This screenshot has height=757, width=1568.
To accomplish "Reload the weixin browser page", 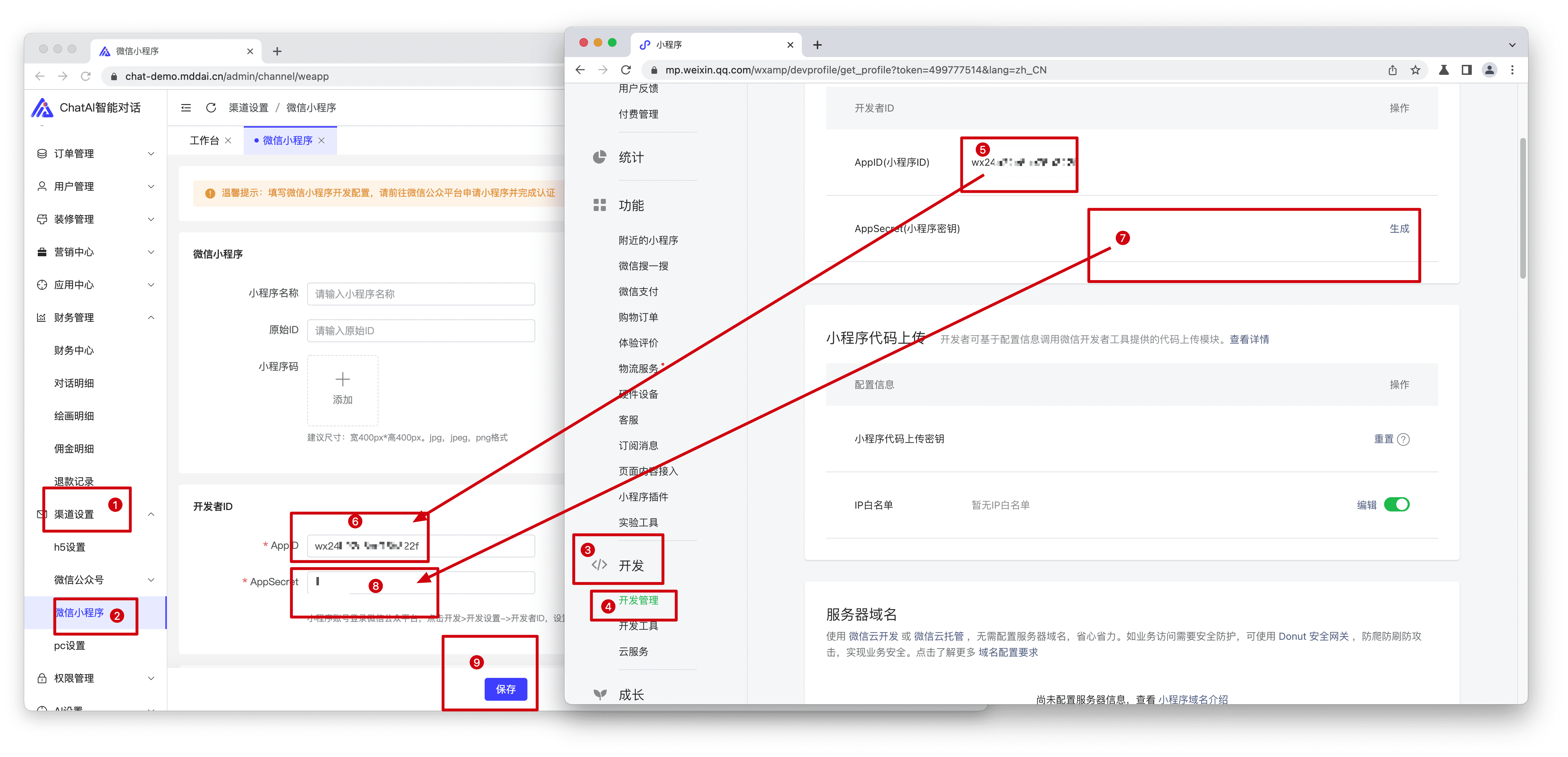I will pos(626,70).
